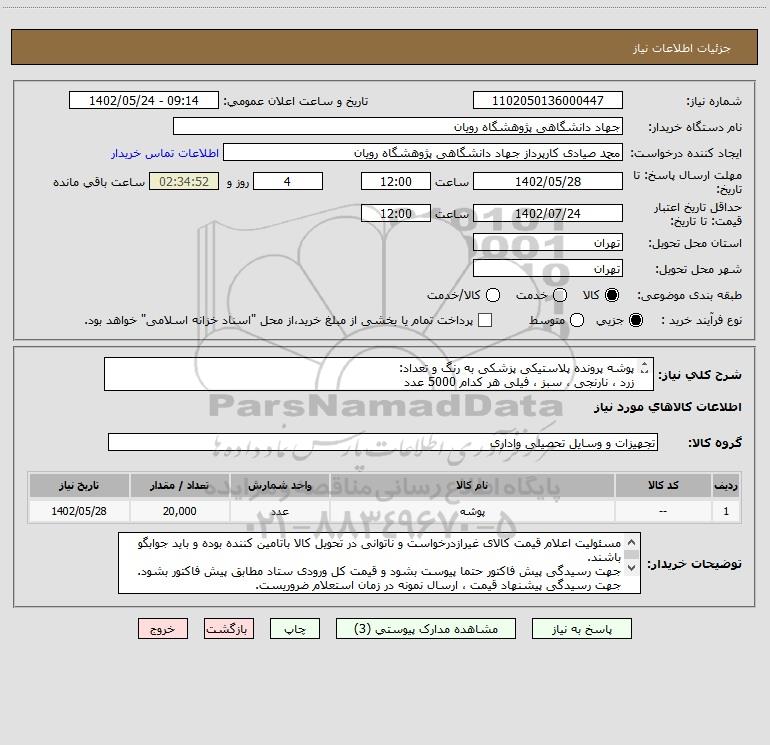Select the کالا/خدمت radio button
The width and height of the screenshot is (770, 745).
pos(493,295)
